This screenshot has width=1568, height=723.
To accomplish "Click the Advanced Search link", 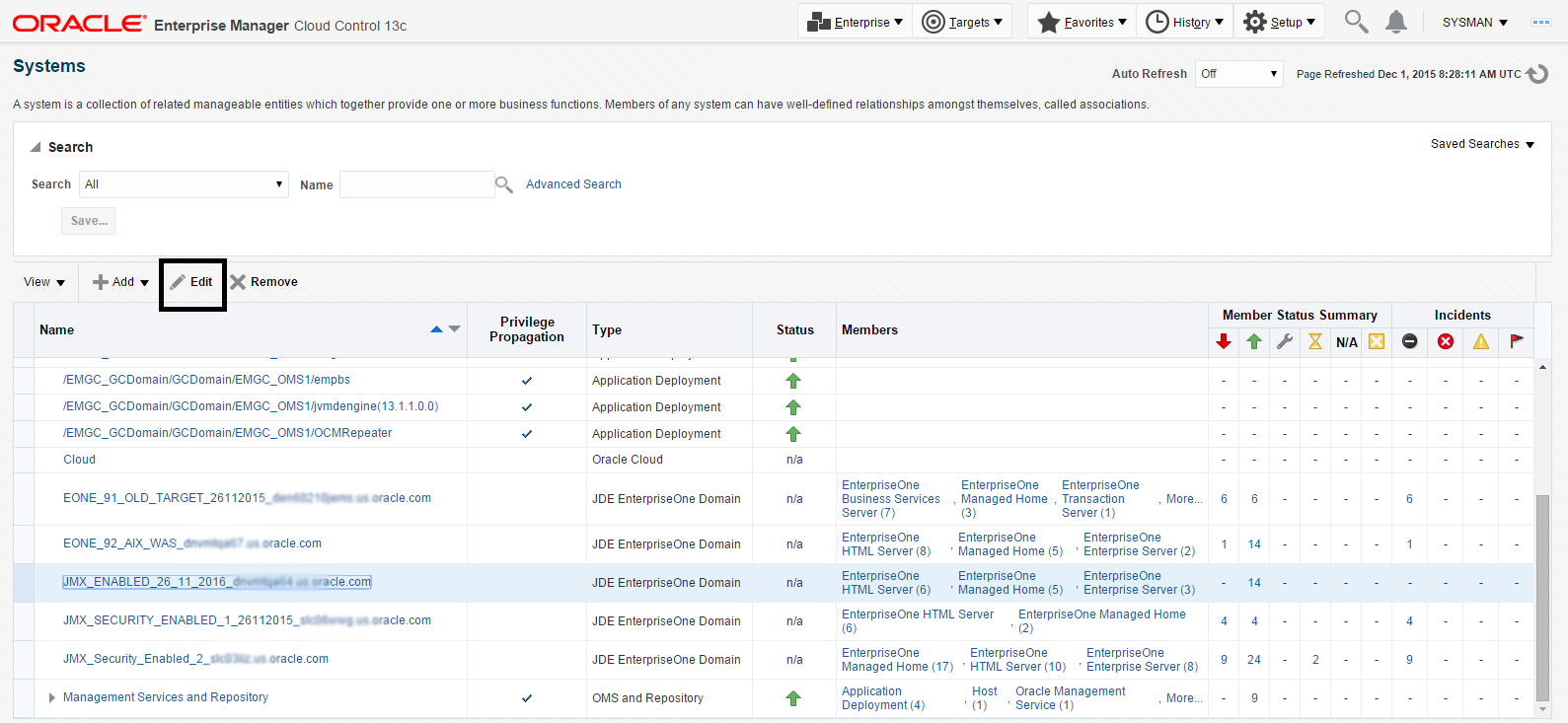I will click(x=573, y=184).
